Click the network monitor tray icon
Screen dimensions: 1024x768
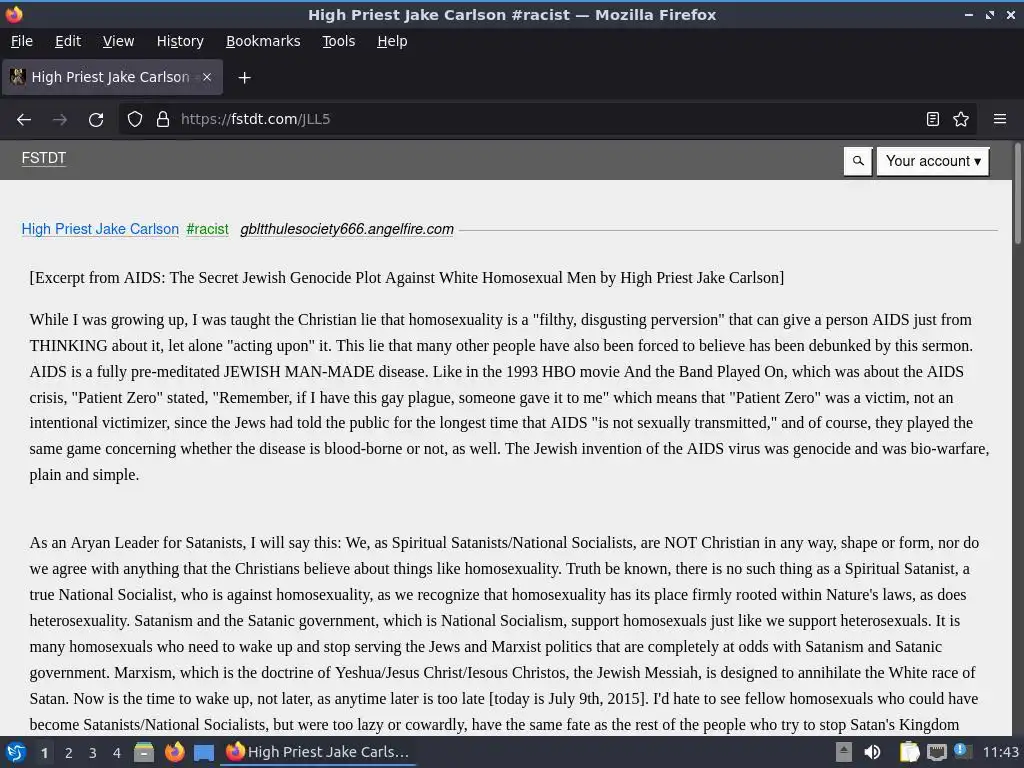(936, 752)
